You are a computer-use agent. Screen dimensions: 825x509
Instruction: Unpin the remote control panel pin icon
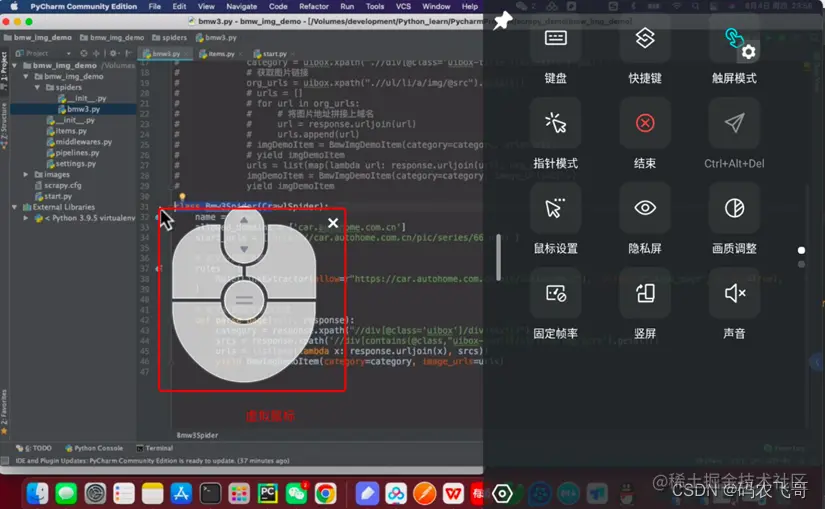point(502,21)
